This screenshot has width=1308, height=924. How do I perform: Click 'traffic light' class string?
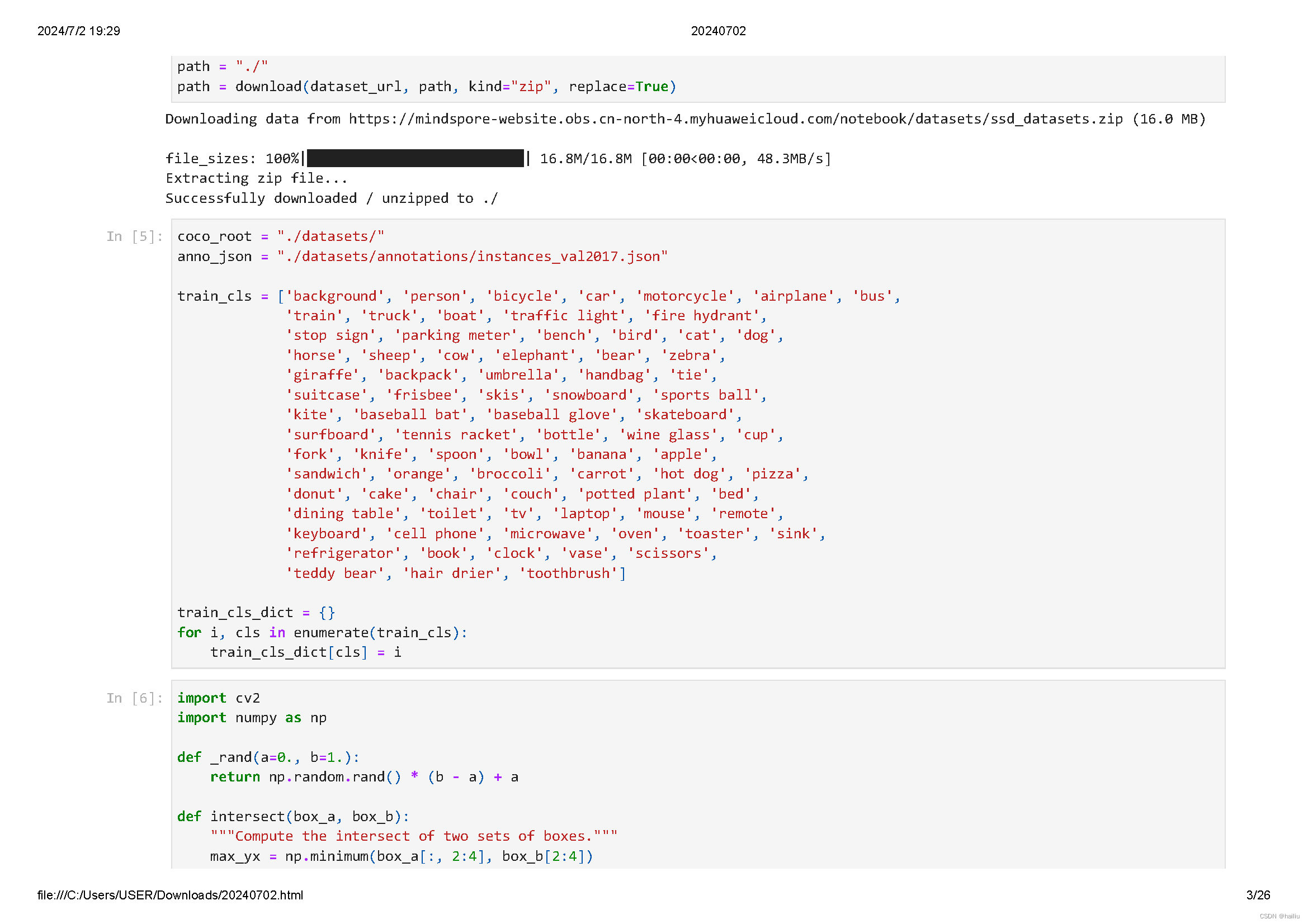coord(564,316)
